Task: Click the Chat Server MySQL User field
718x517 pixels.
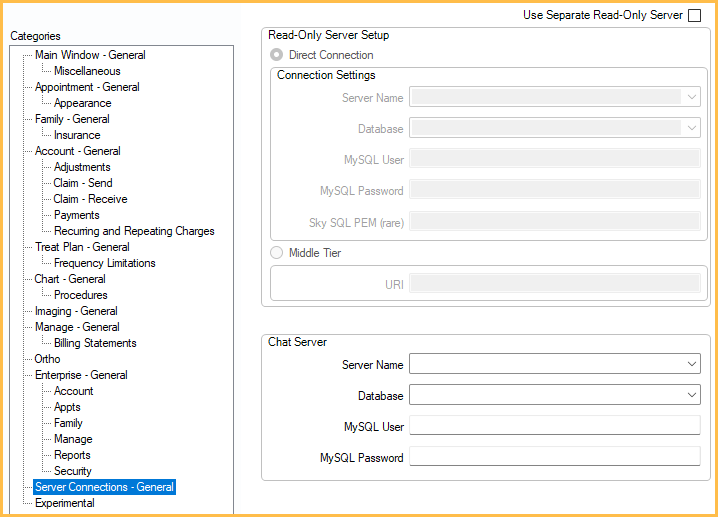Action: click(x=554, y=427)
